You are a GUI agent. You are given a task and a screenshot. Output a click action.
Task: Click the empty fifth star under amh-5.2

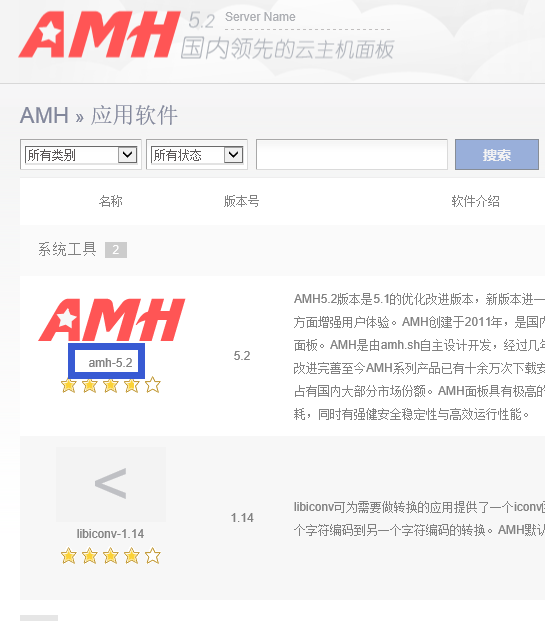(x=152, y=385)
